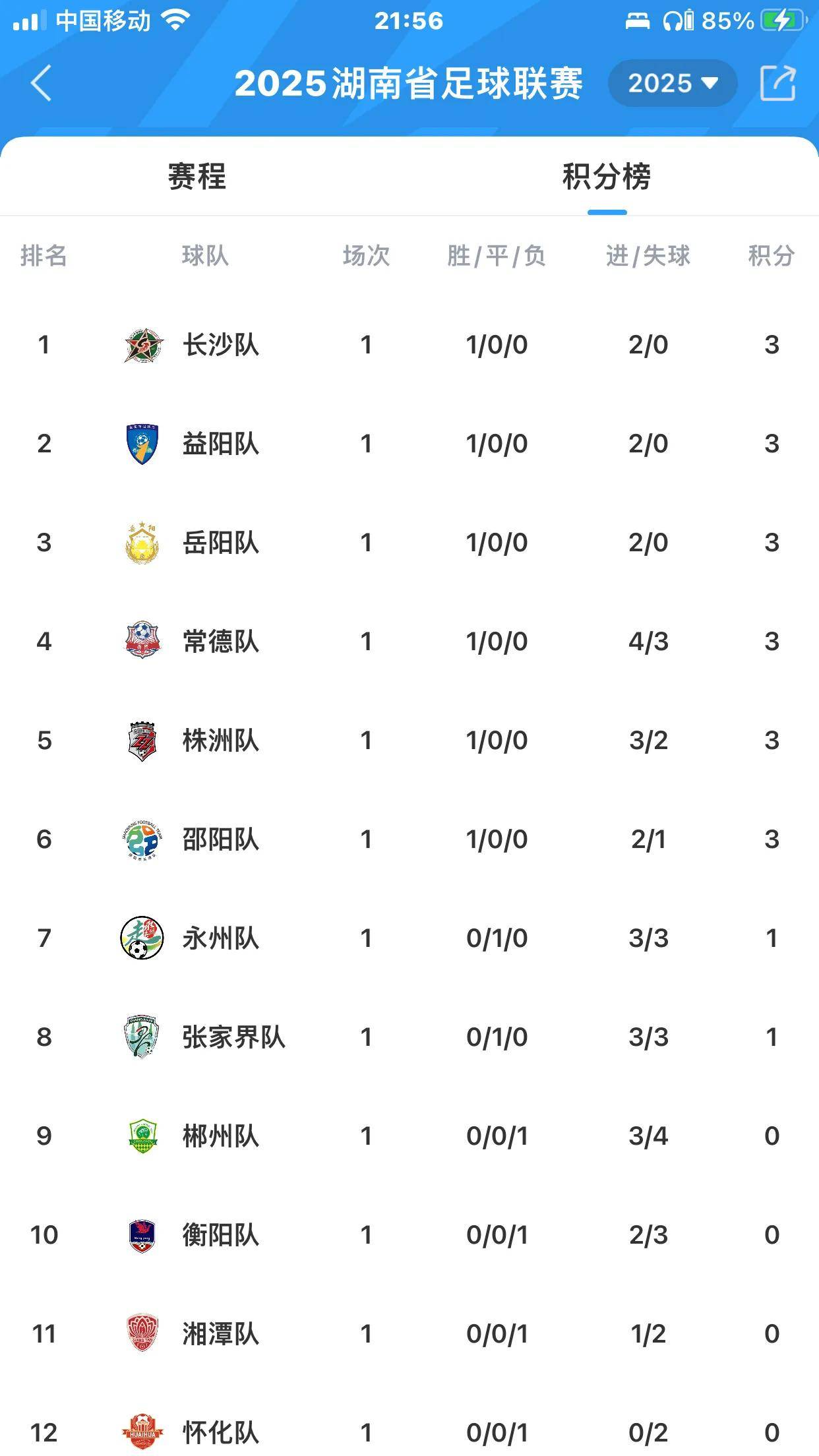819x1456 pixels.
Task: Tap the 湘潭队 lotus logo
Action: pyautogui.click(x=142, y=1333)
